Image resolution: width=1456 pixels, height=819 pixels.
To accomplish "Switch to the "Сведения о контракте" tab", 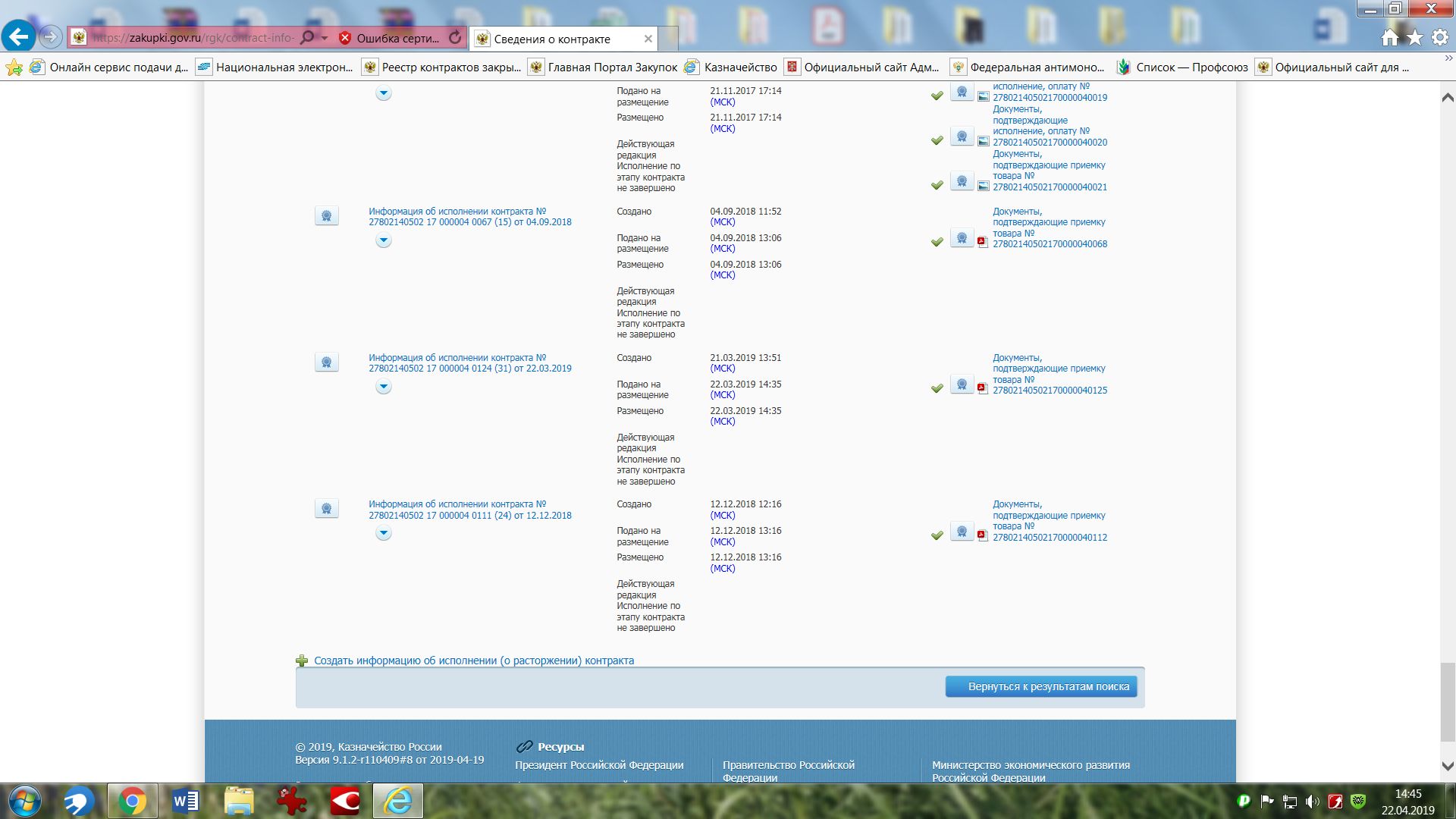I will tap(552, 39).
